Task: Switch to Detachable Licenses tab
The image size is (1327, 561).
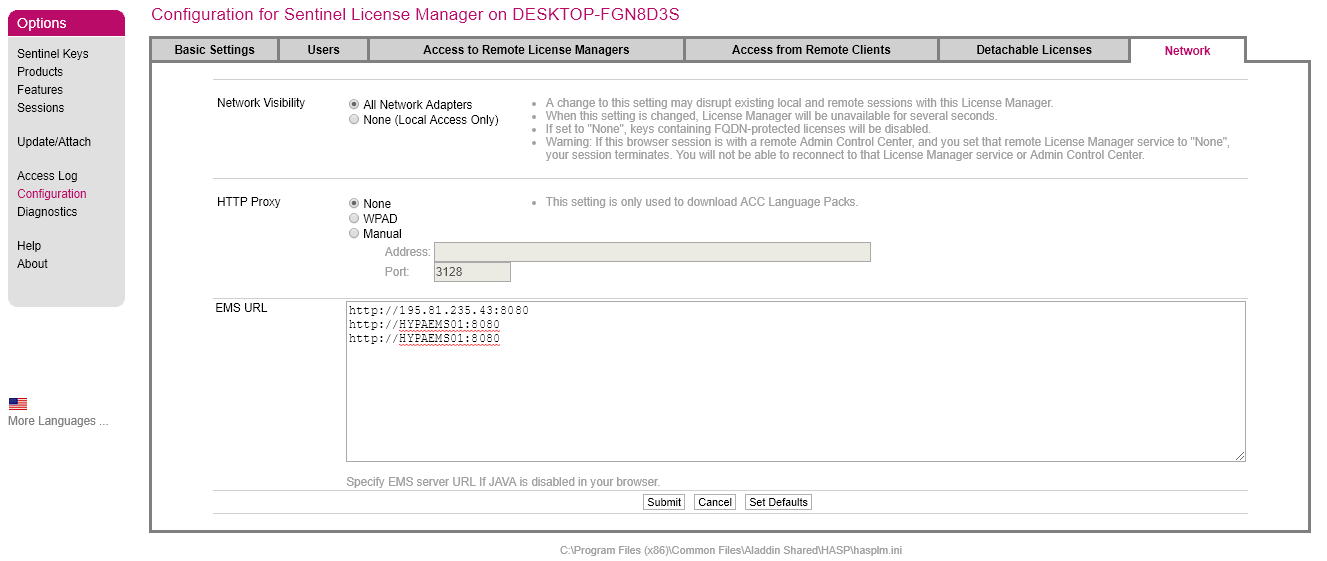Action: (1034, 50)
